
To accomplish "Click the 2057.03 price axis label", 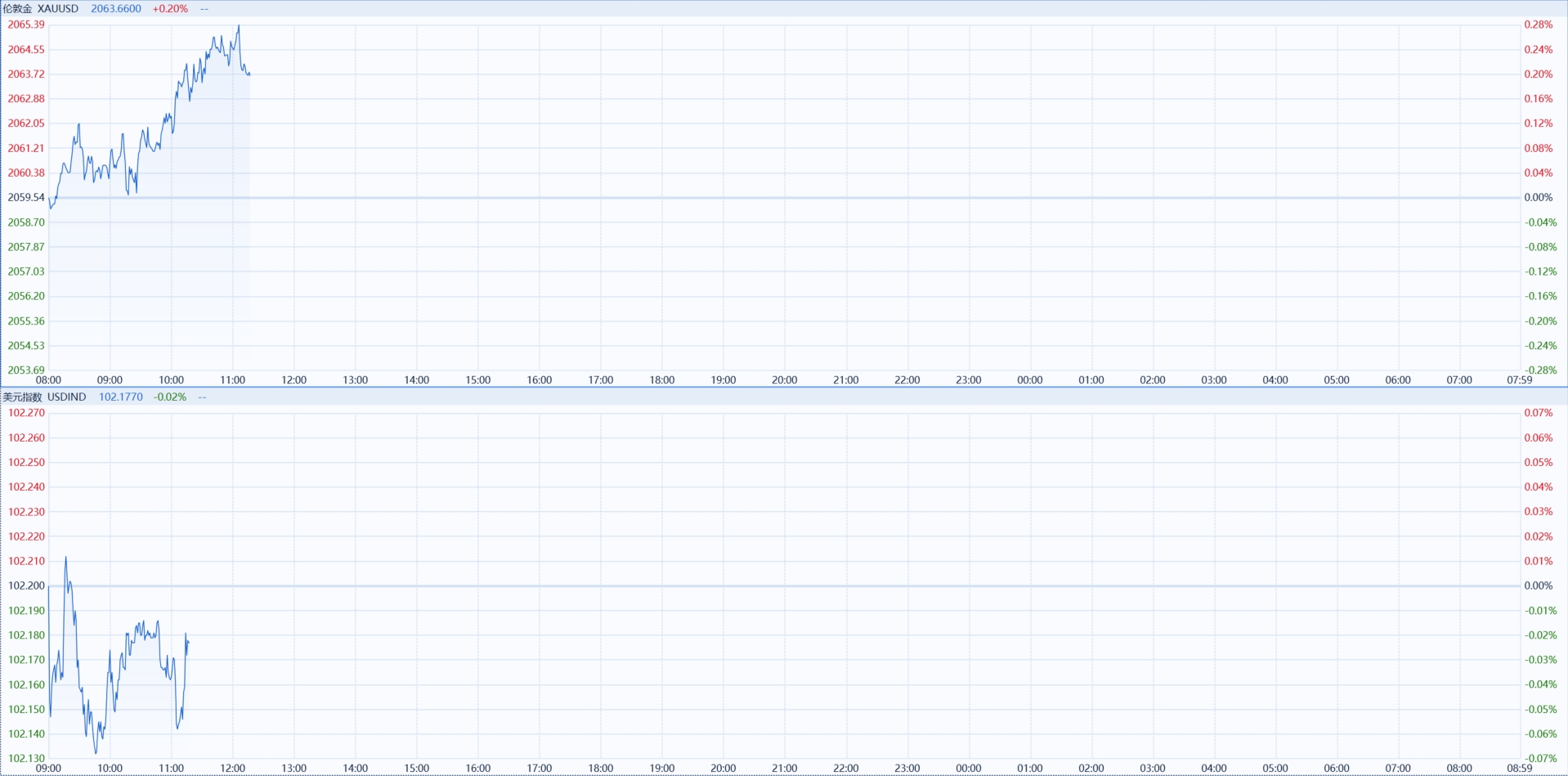I will click(26, 271).
